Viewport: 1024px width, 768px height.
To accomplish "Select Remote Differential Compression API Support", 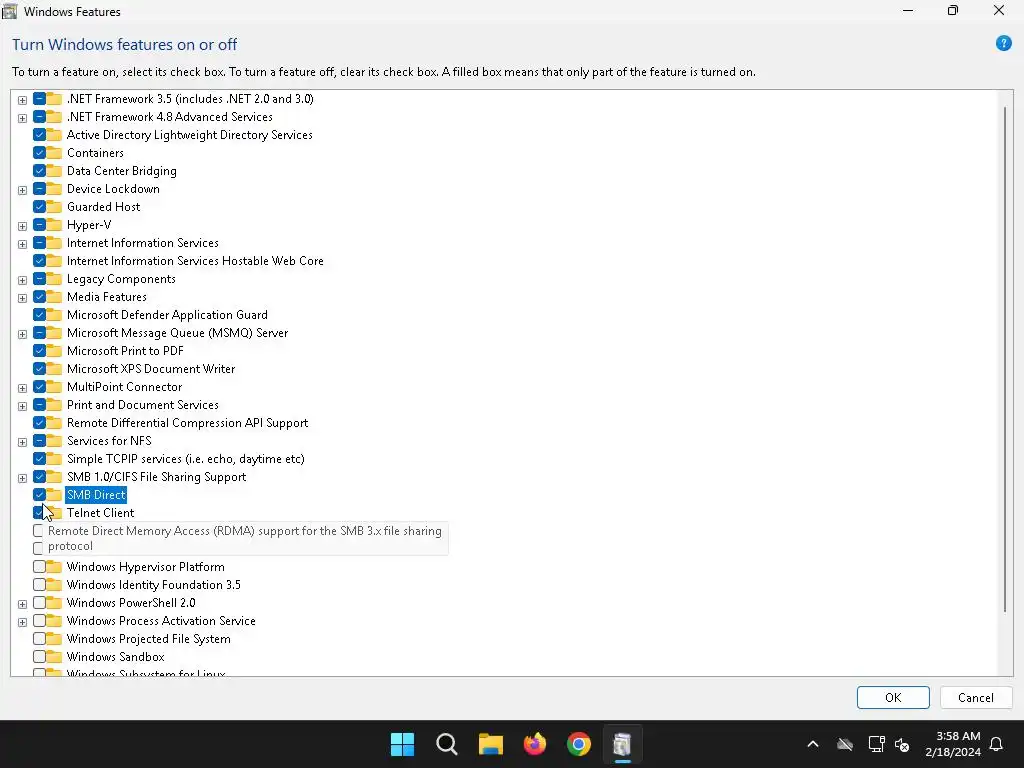I will pos(187,423).
